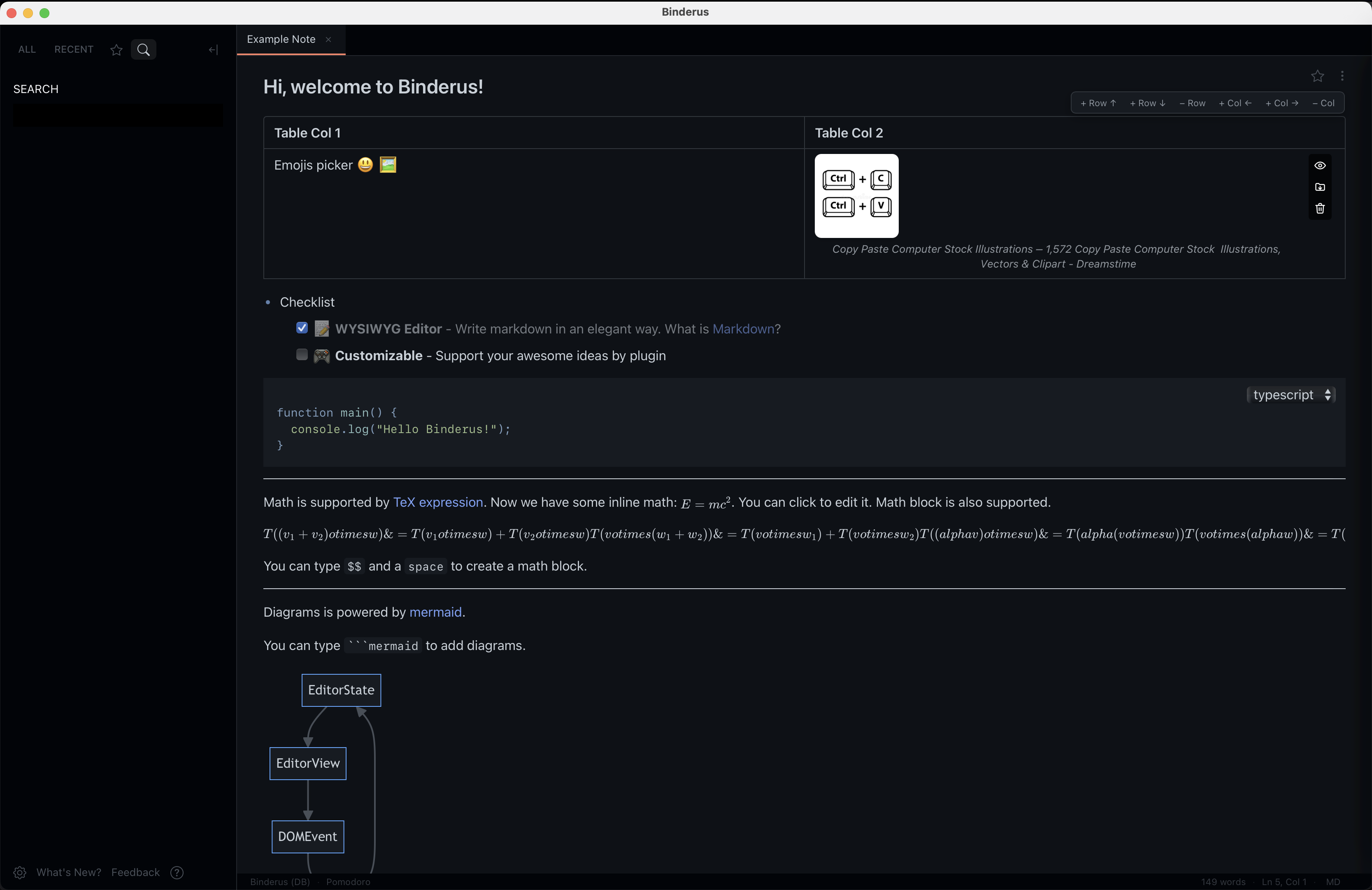
Task: Open the mermaid link
Action: [435, 612]
